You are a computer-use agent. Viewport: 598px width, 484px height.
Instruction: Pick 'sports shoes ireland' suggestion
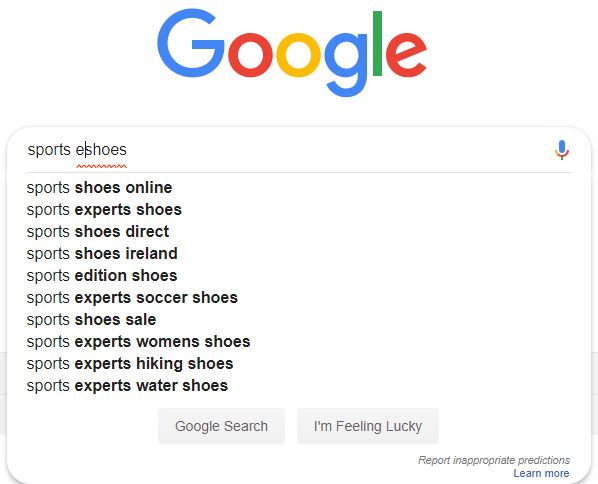(x=299, y=254)
